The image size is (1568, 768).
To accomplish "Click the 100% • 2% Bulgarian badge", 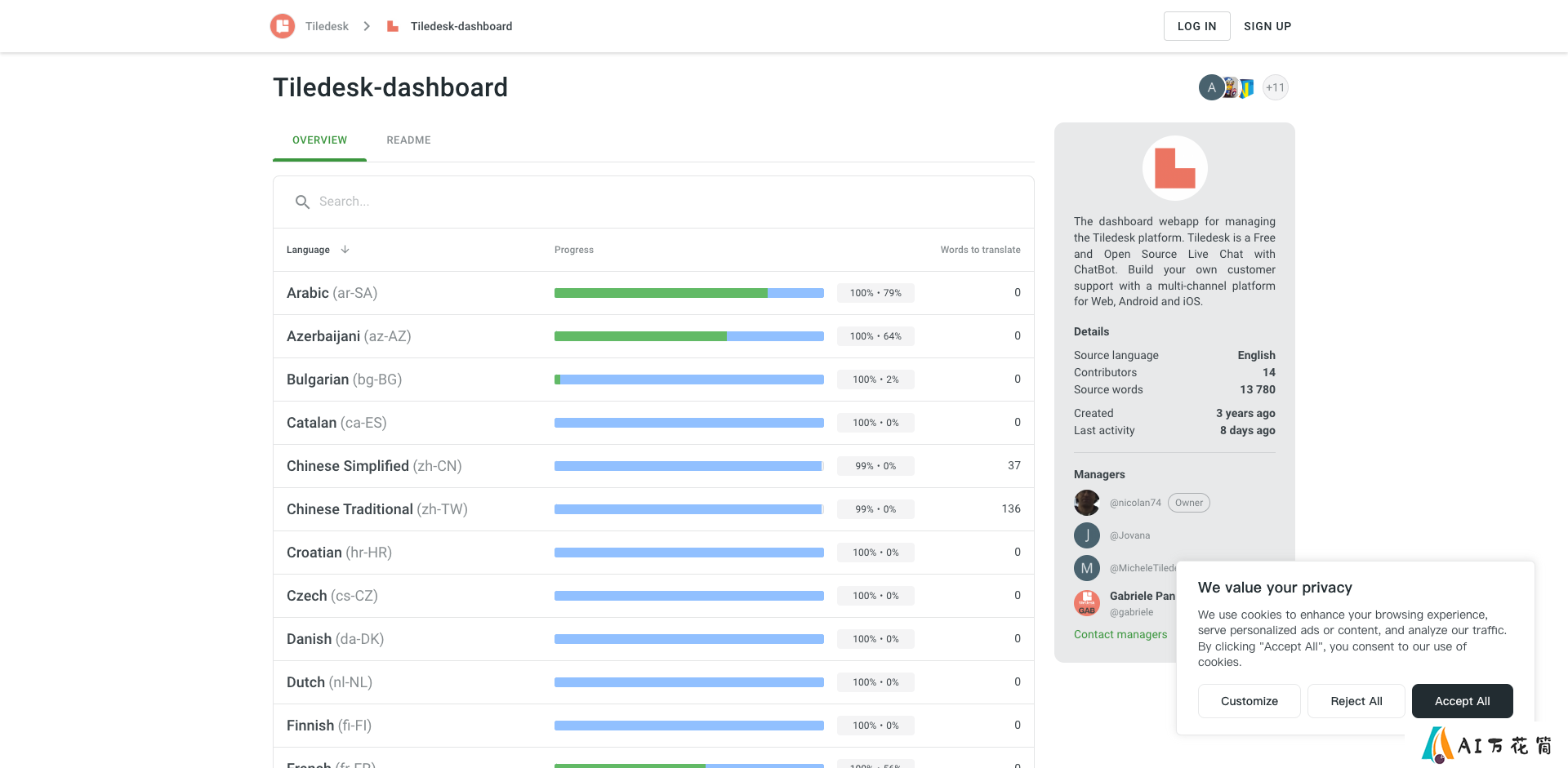I will coord(875,380).
